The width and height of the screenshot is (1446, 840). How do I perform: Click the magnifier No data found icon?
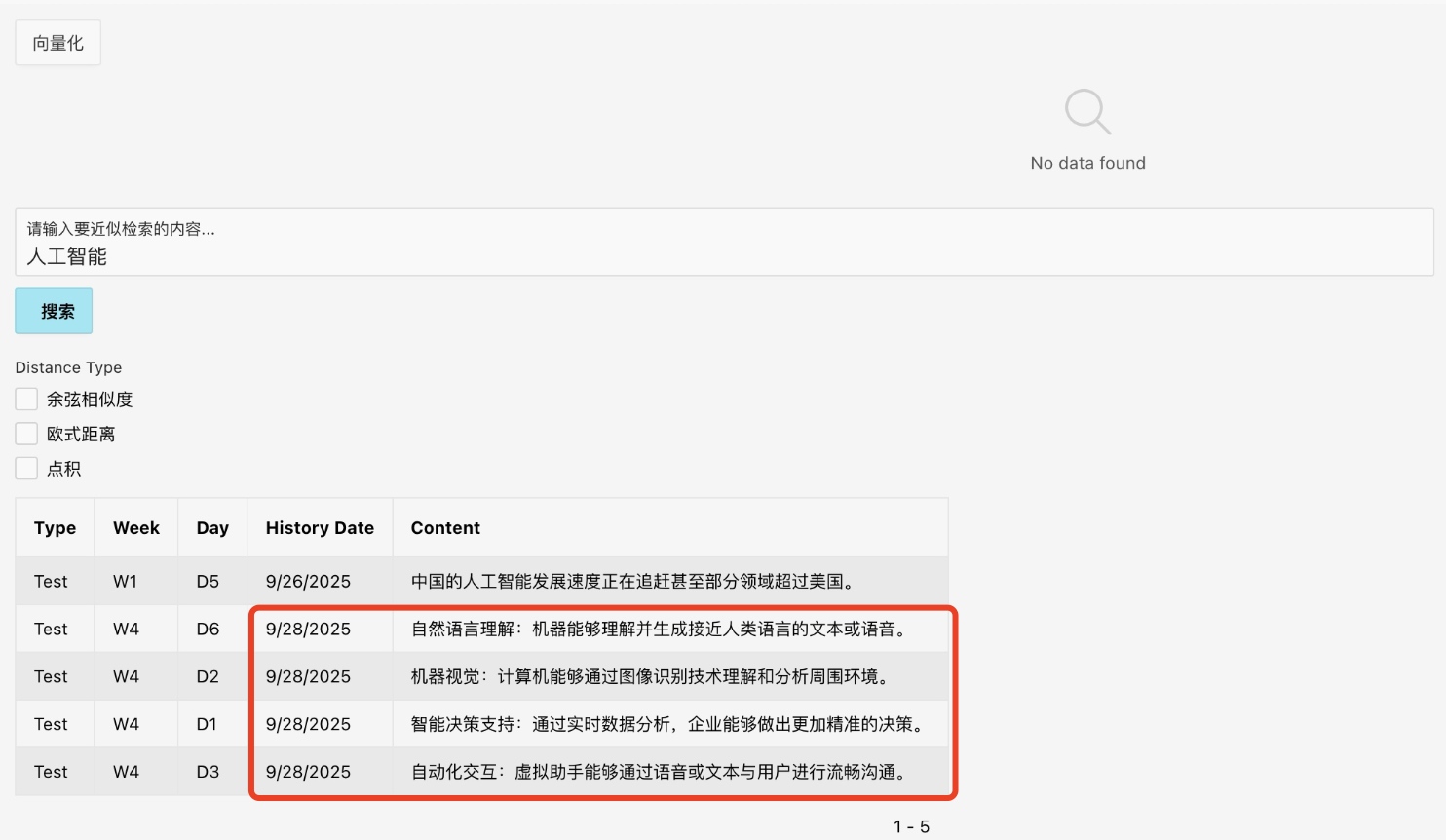(1087, 112)
